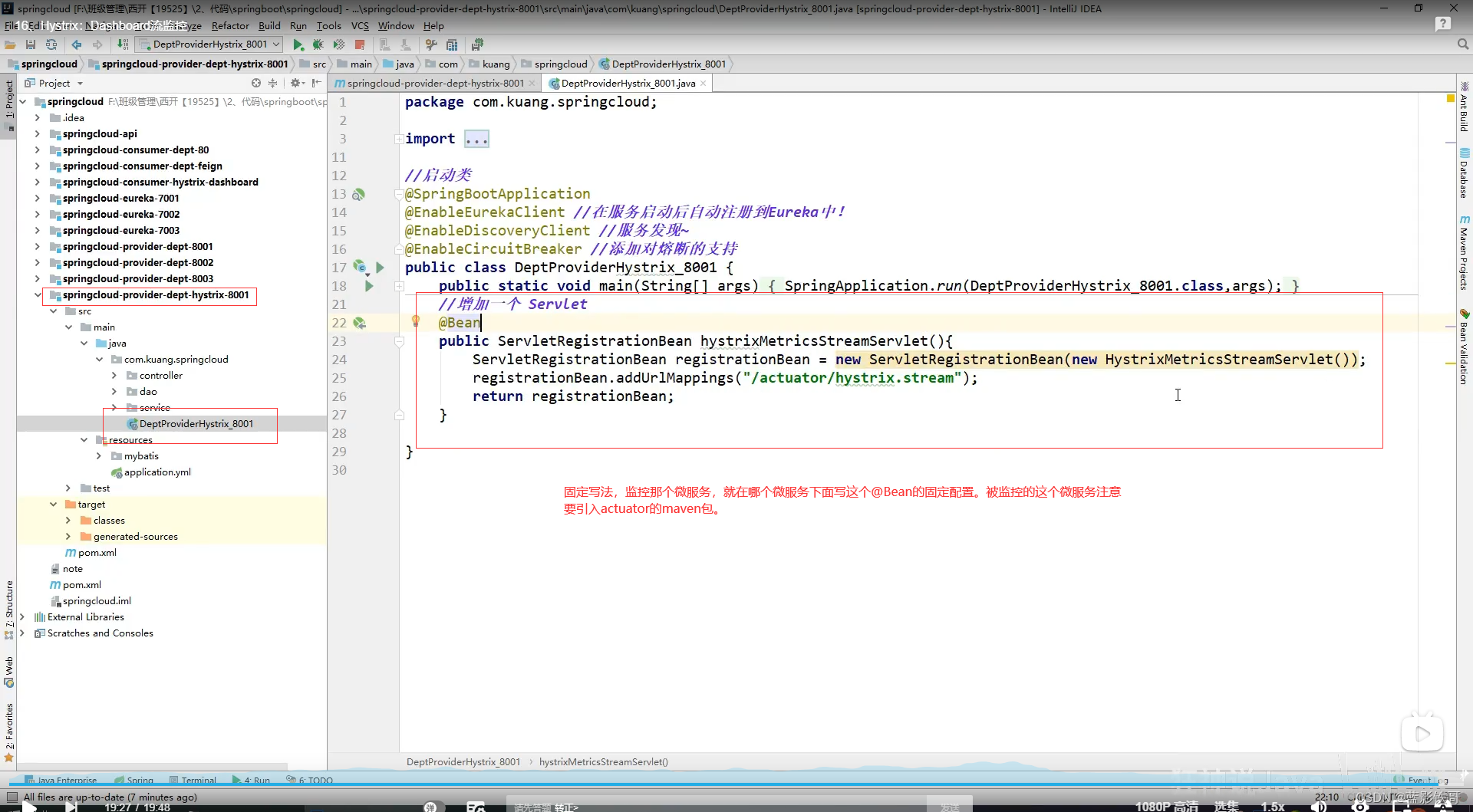Expand the mybatis folder
This screenshot has width=1473, height=812.
point(99,456)
